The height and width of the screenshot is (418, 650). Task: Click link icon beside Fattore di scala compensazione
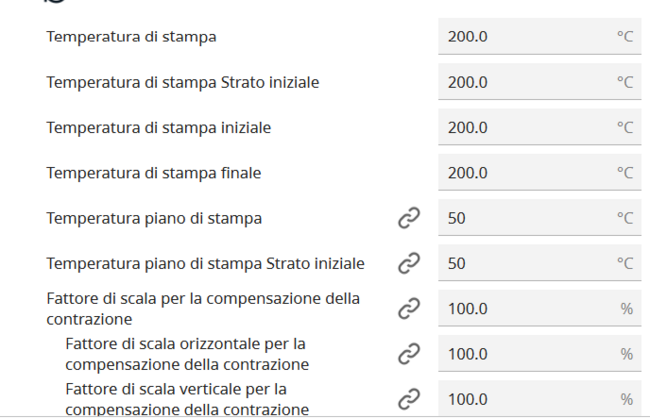click(x=408, y=308)
